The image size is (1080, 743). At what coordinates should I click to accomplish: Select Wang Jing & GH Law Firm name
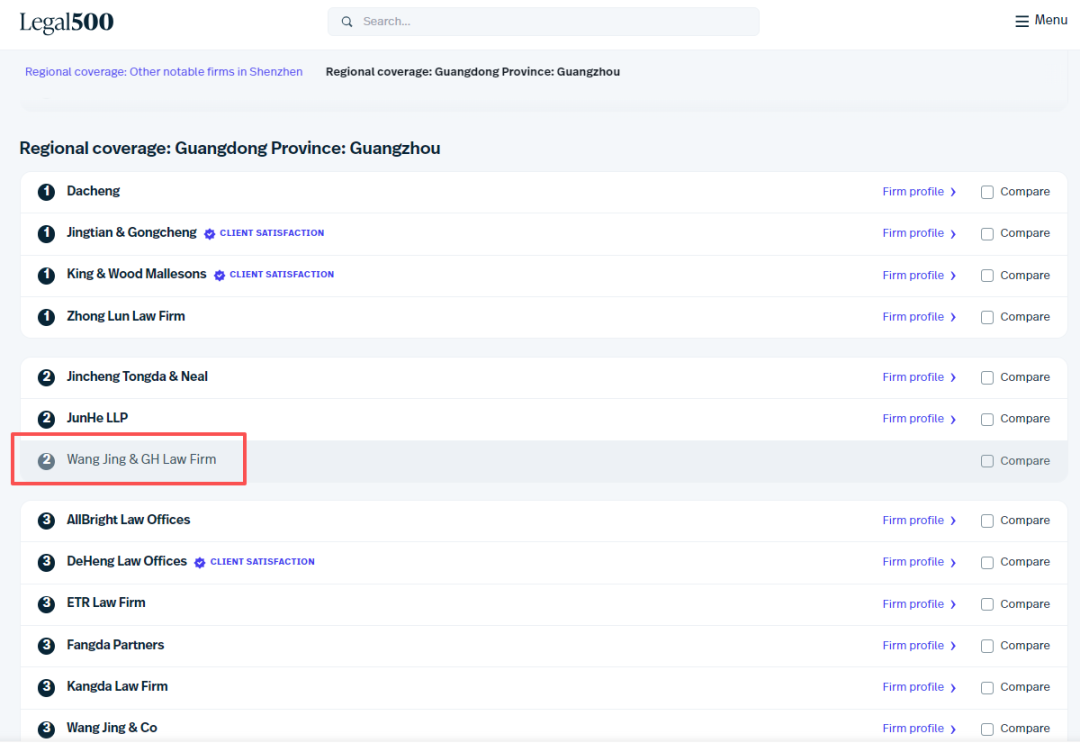pos(141,459)
